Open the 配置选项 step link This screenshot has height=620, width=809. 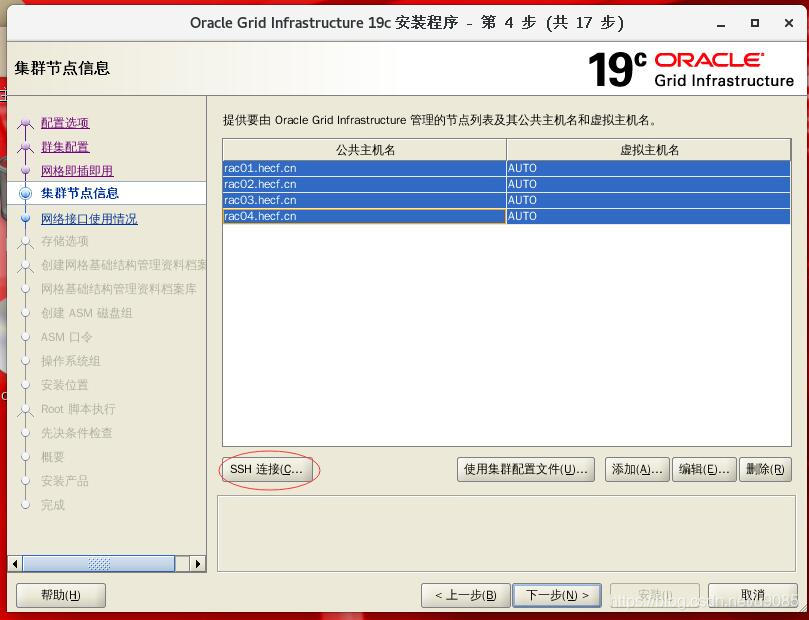point(65,123)
